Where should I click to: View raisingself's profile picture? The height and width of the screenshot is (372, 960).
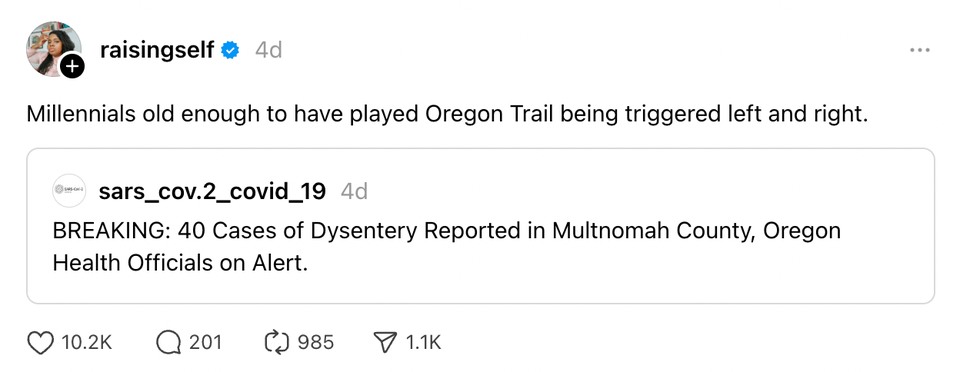[x=53, y=48]
